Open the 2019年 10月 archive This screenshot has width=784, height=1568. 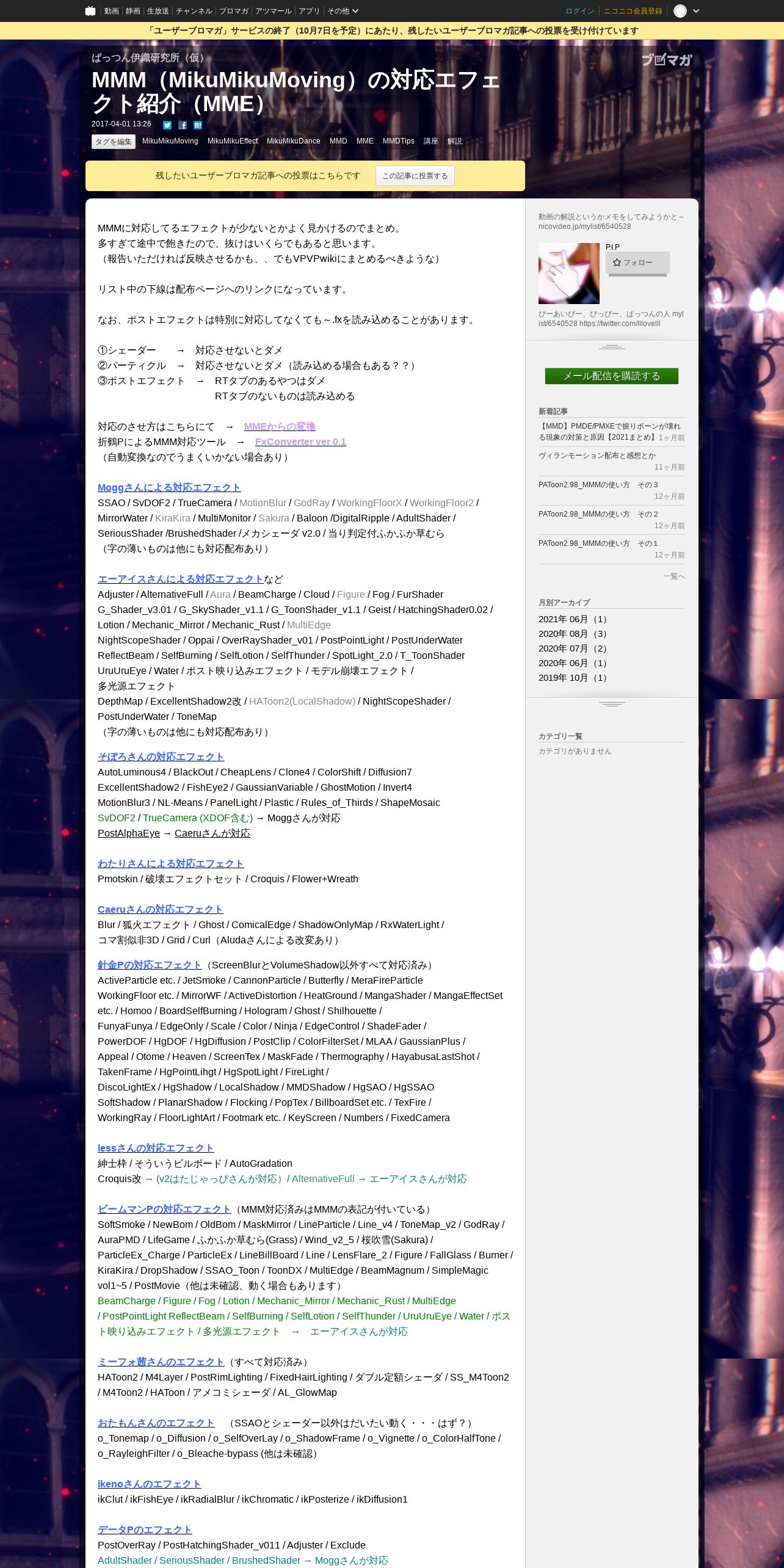pos(574,678)
